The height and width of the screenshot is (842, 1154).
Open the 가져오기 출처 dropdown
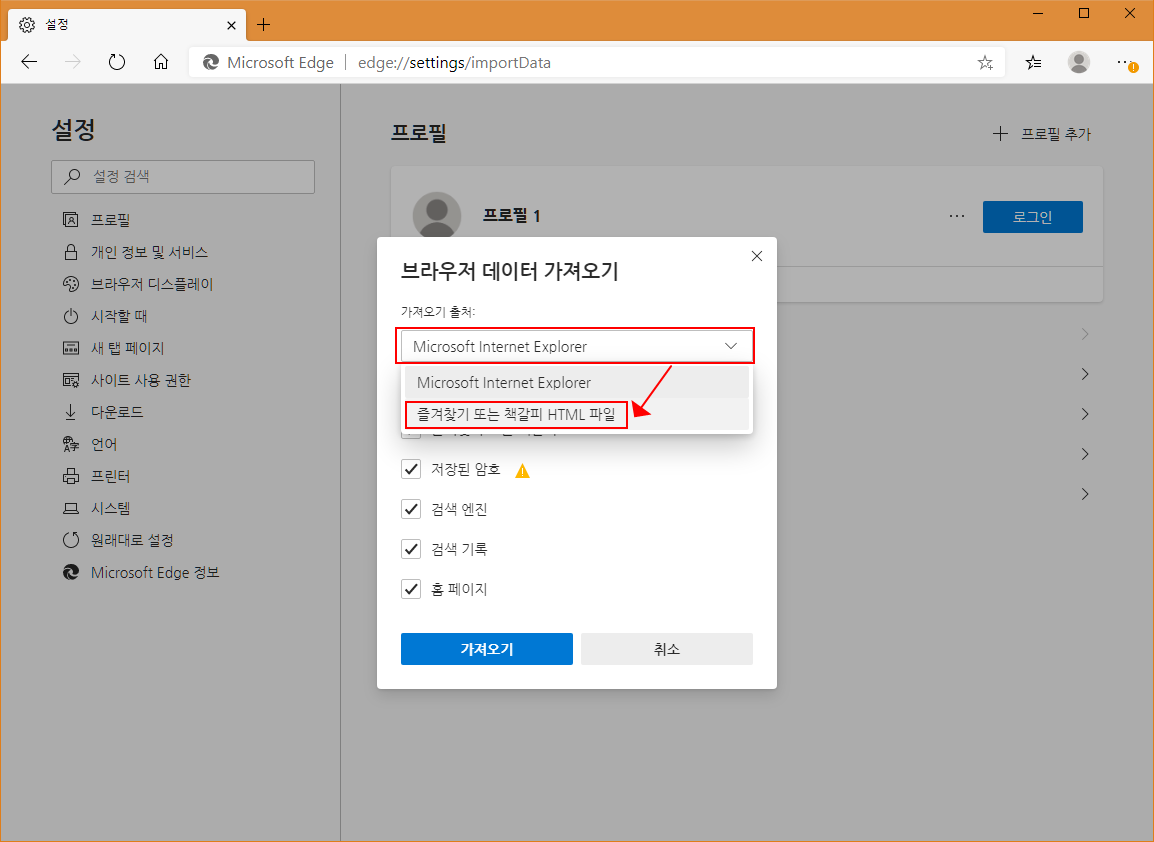pos(576,346)
